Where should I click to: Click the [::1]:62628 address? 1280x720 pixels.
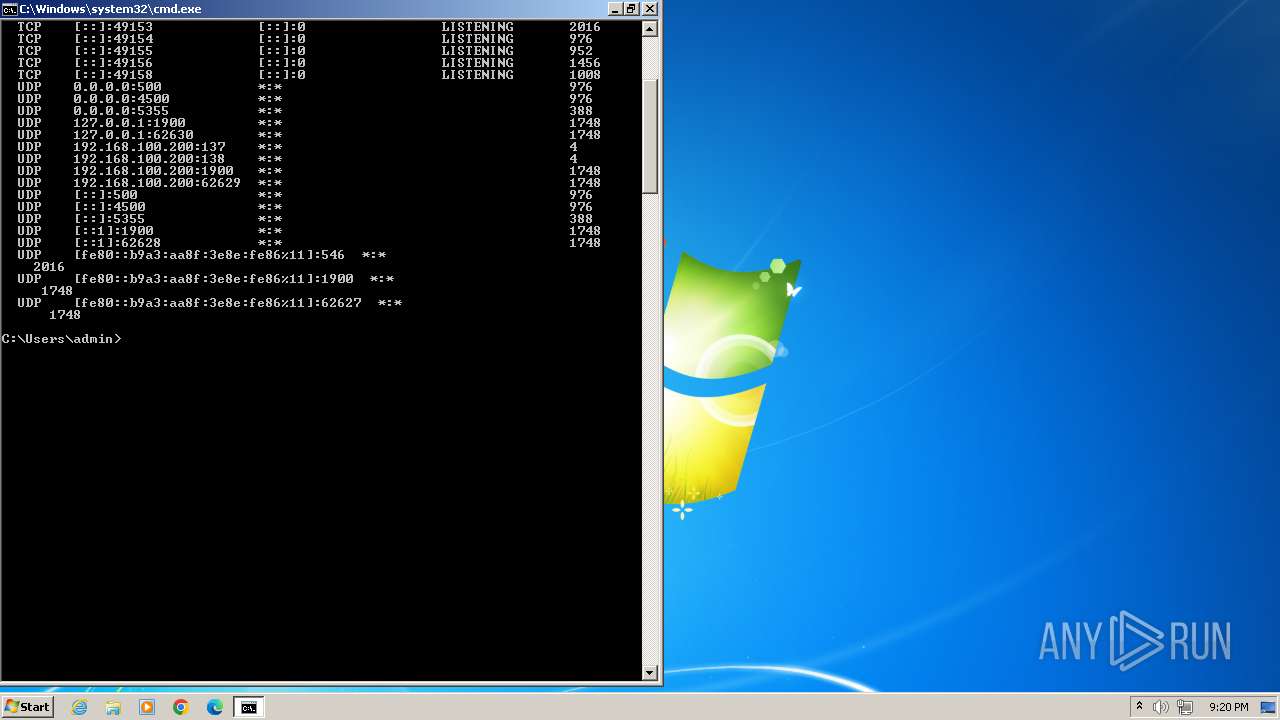tap(117, 243)
